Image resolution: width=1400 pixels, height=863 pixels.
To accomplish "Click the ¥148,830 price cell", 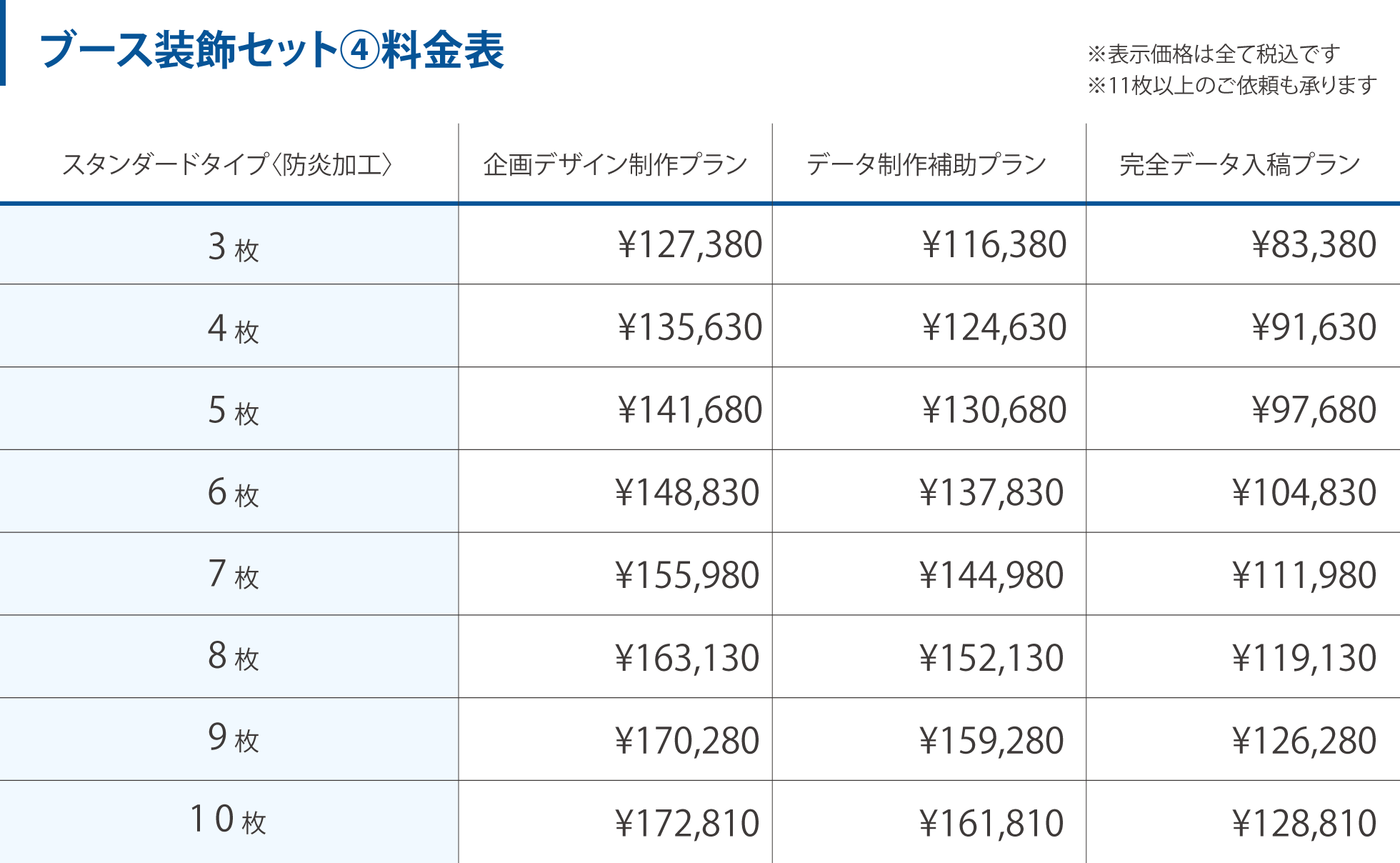I will (686, 493).
